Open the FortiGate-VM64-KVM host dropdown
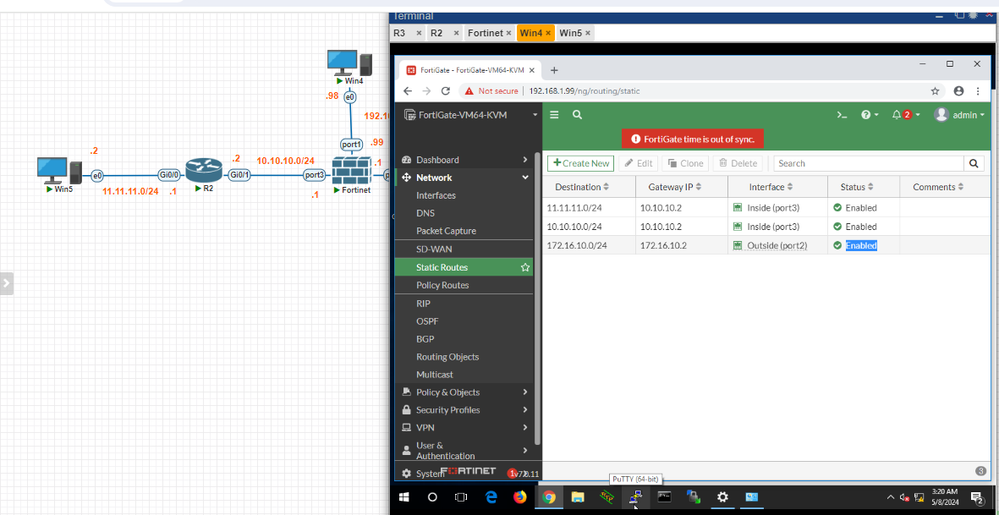The image size is (999, 515). 470,115
